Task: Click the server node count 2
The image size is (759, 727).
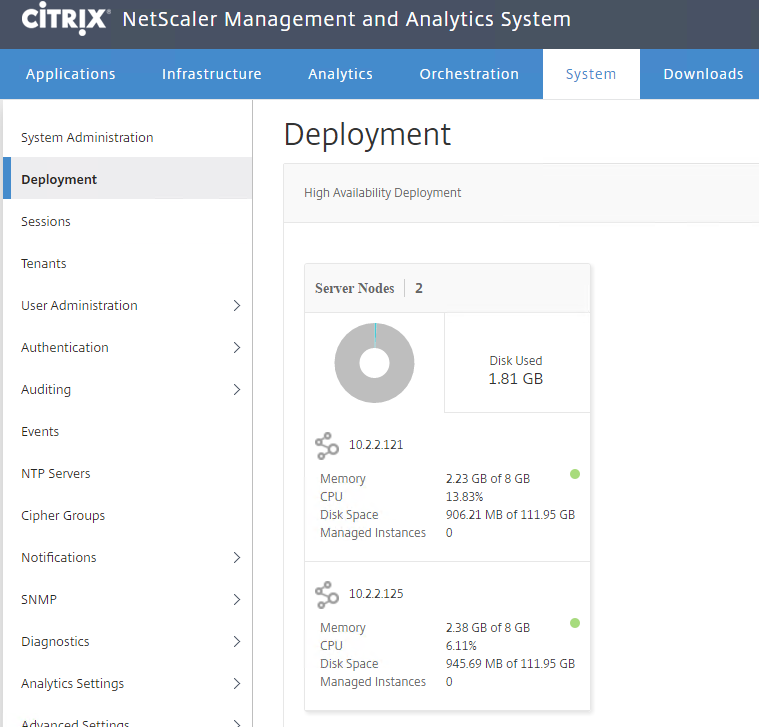Action: tap(419, 288)
